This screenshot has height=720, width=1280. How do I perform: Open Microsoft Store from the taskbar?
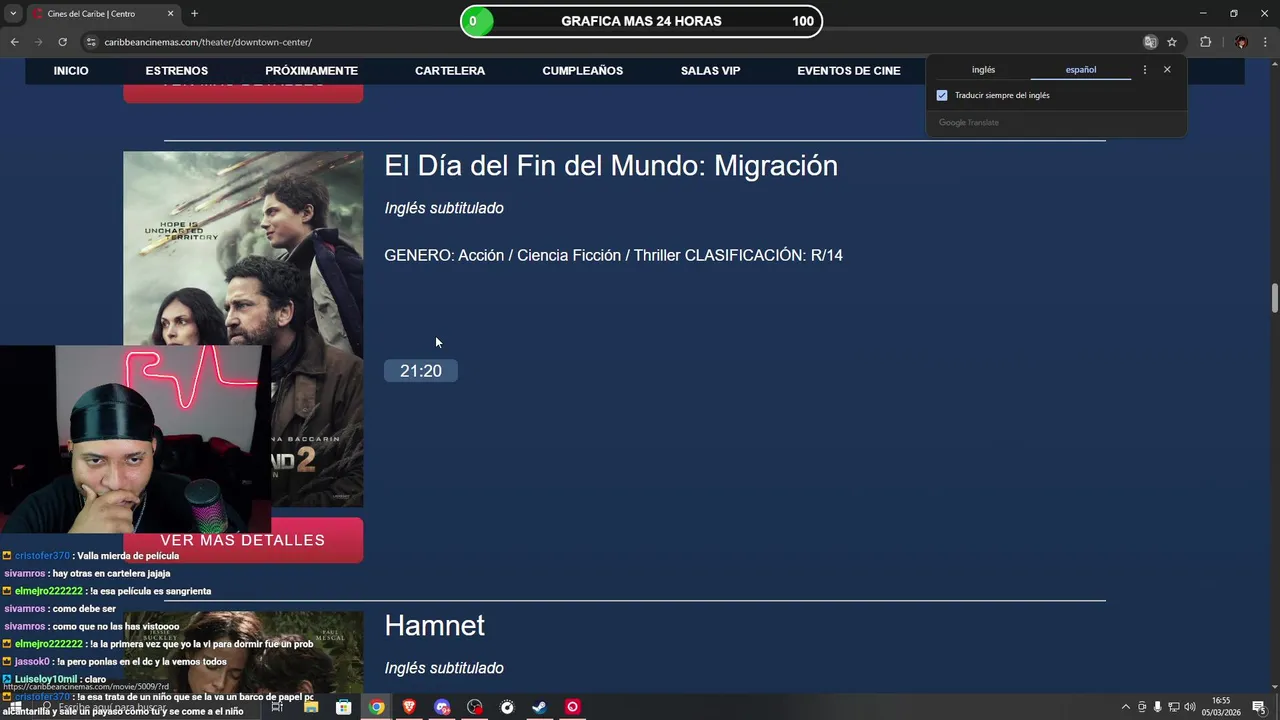[344, 707]
